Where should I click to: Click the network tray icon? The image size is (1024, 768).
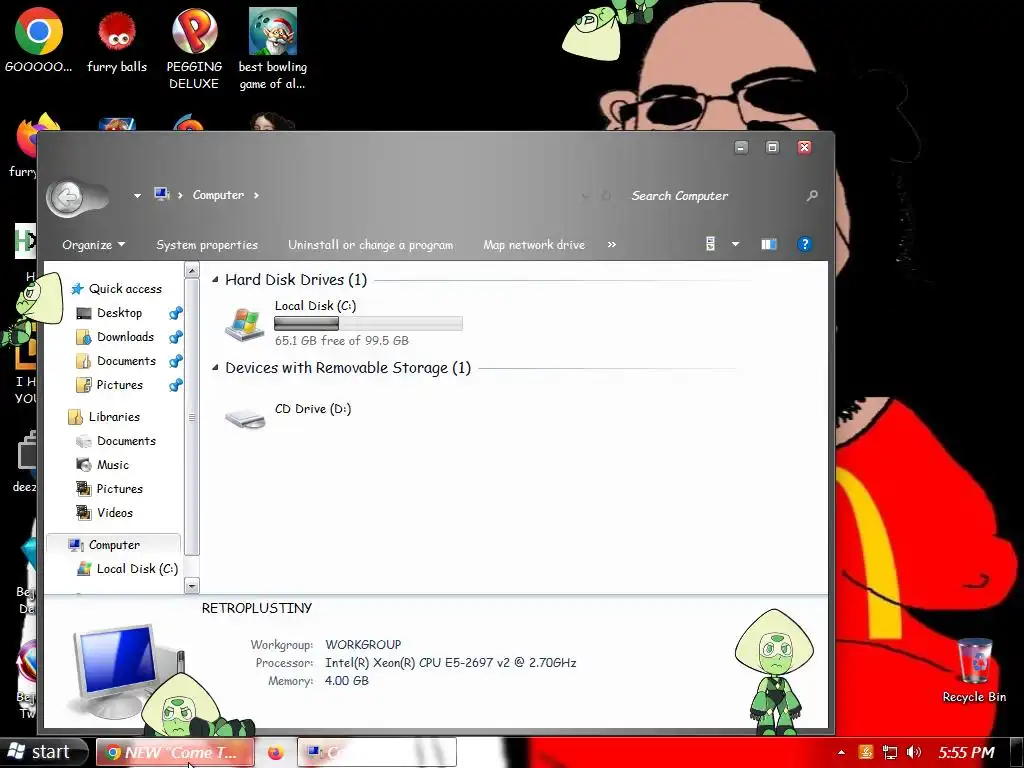pos(889,752)
